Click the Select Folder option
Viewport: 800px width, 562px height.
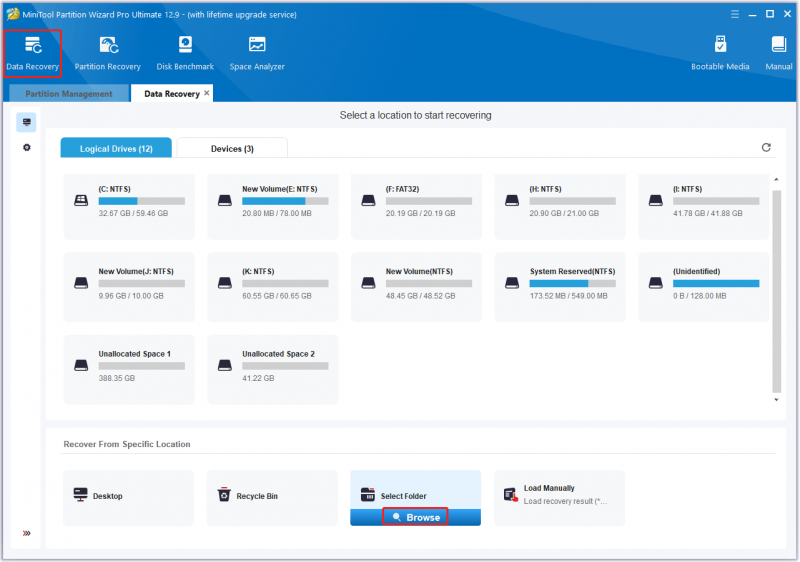click(415, 490)
